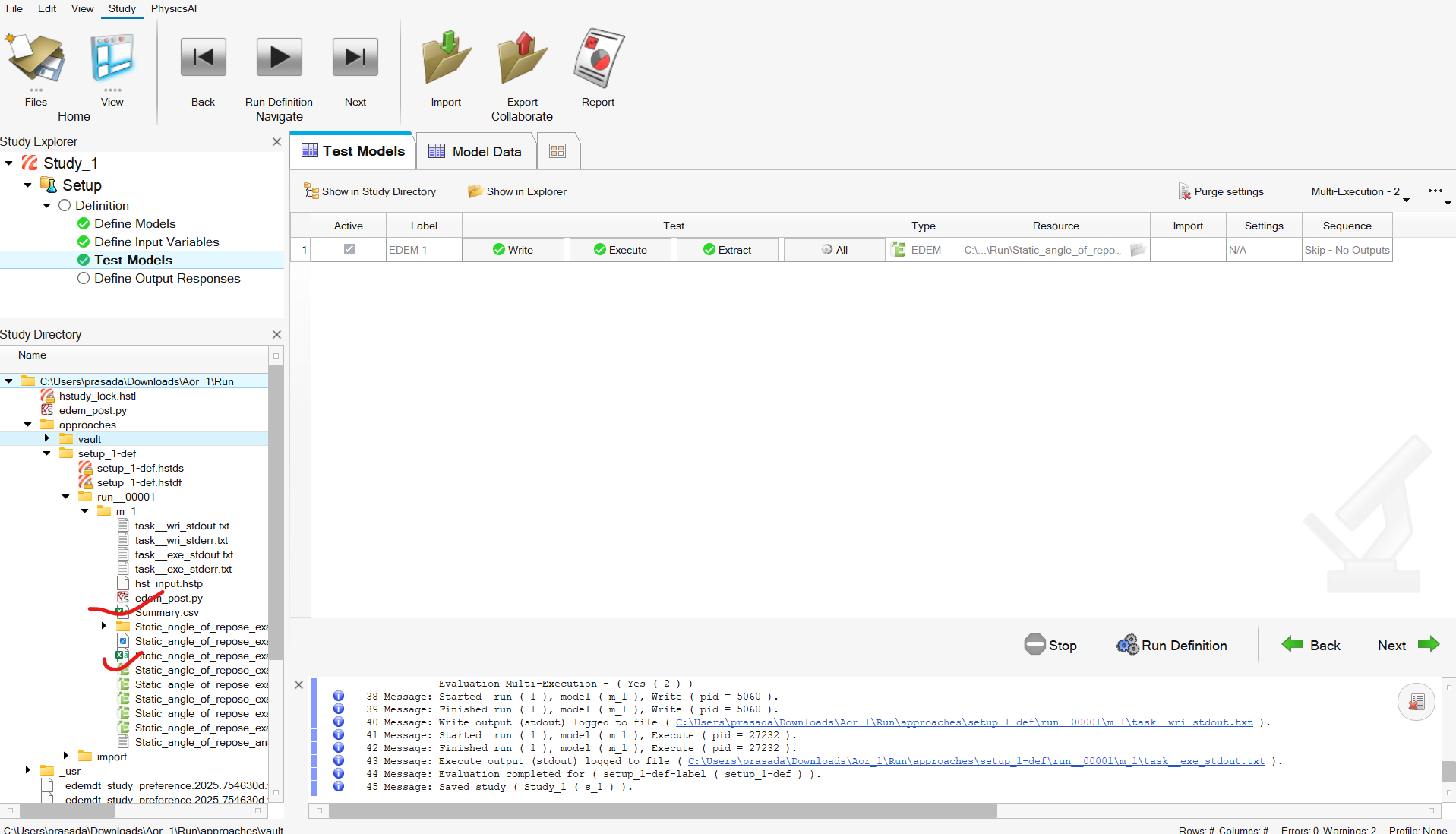Click the bottom Next arrow button

tap(1408, 645)
